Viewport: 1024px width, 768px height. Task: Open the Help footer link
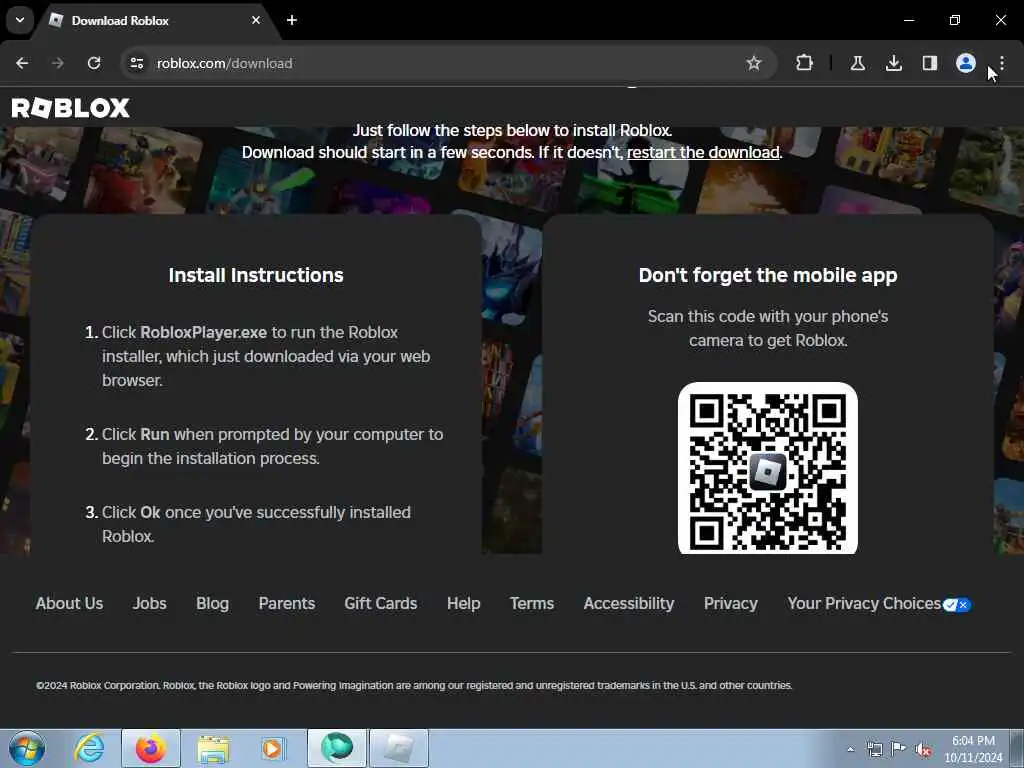tap(464, 603)
